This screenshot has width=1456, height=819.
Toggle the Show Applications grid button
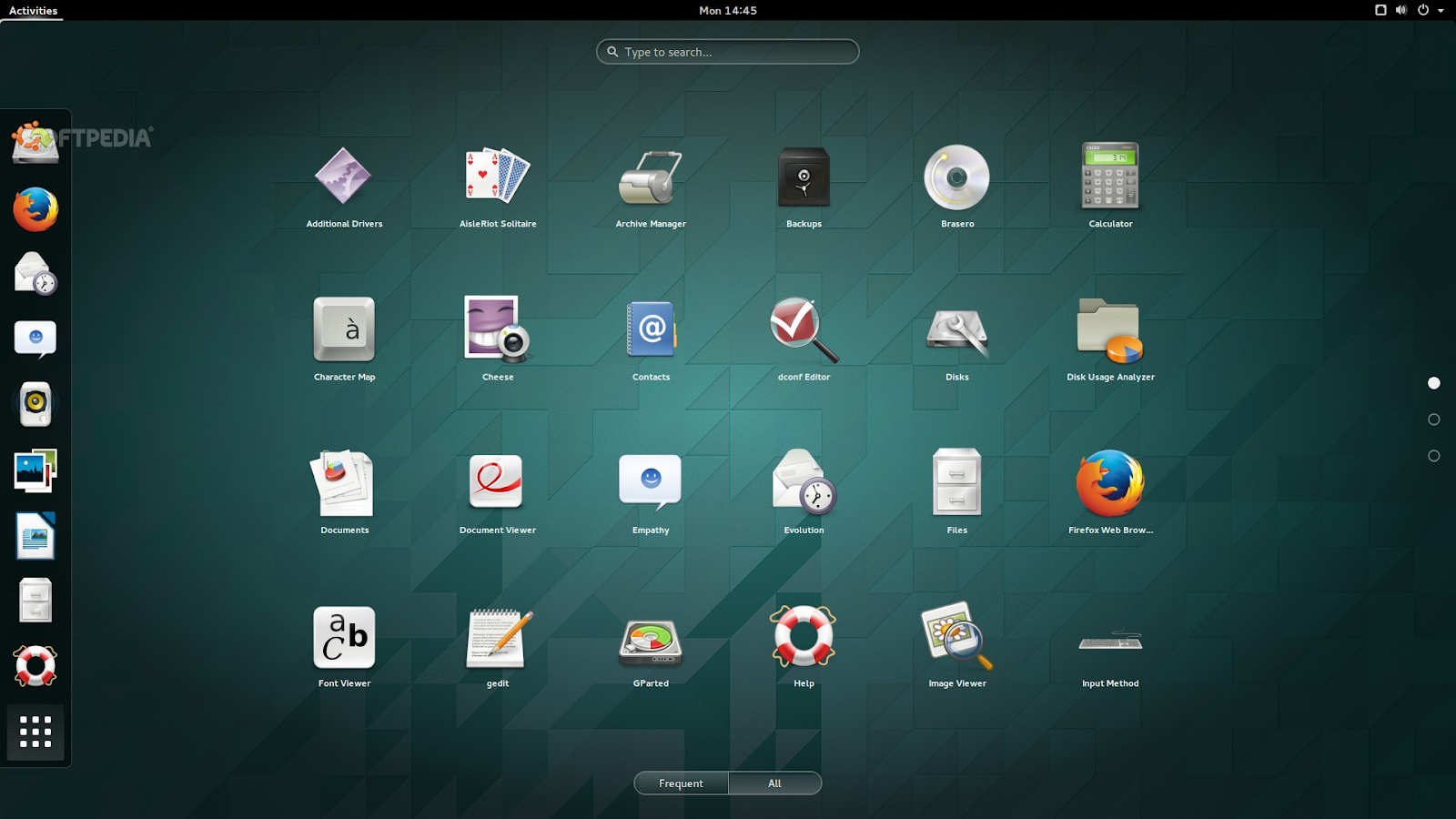35,732
